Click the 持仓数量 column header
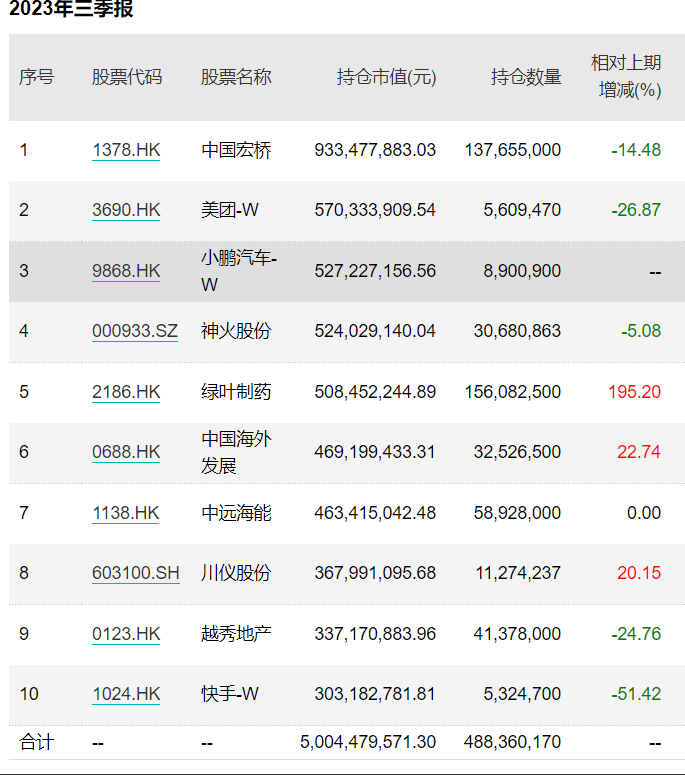 (526, 77)
